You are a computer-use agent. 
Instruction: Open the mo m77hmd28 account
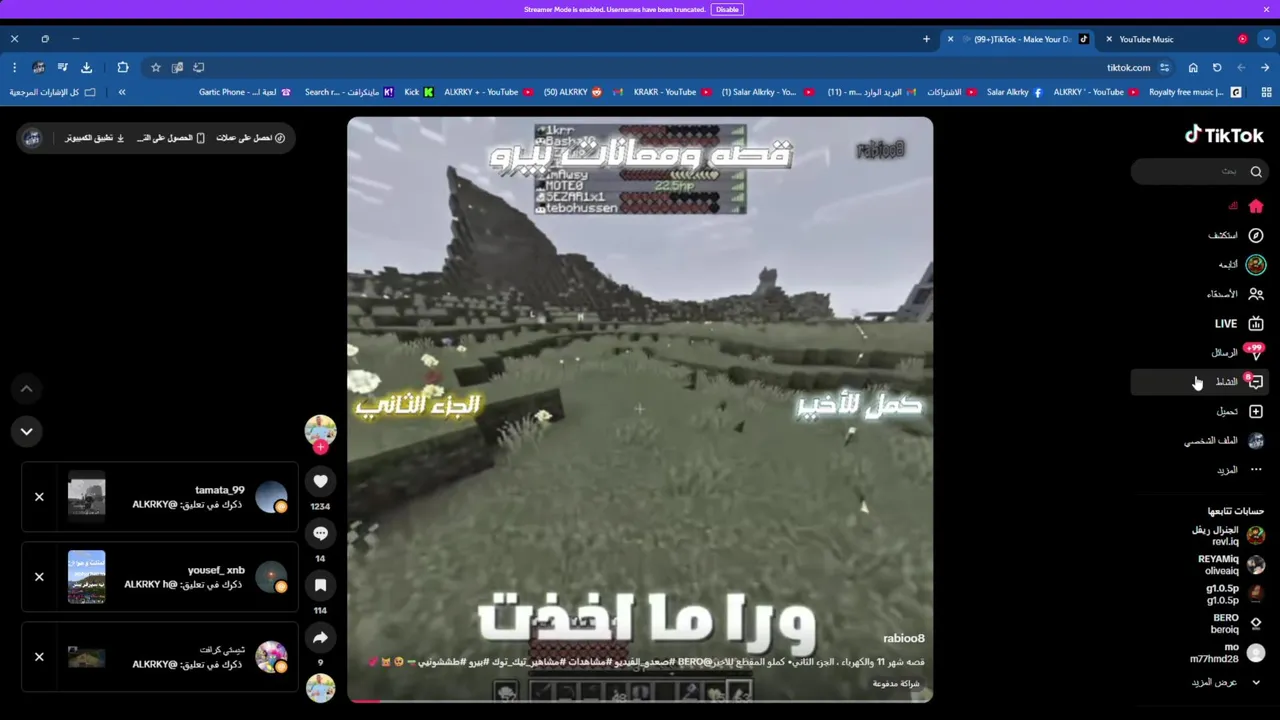point(1227,653)
